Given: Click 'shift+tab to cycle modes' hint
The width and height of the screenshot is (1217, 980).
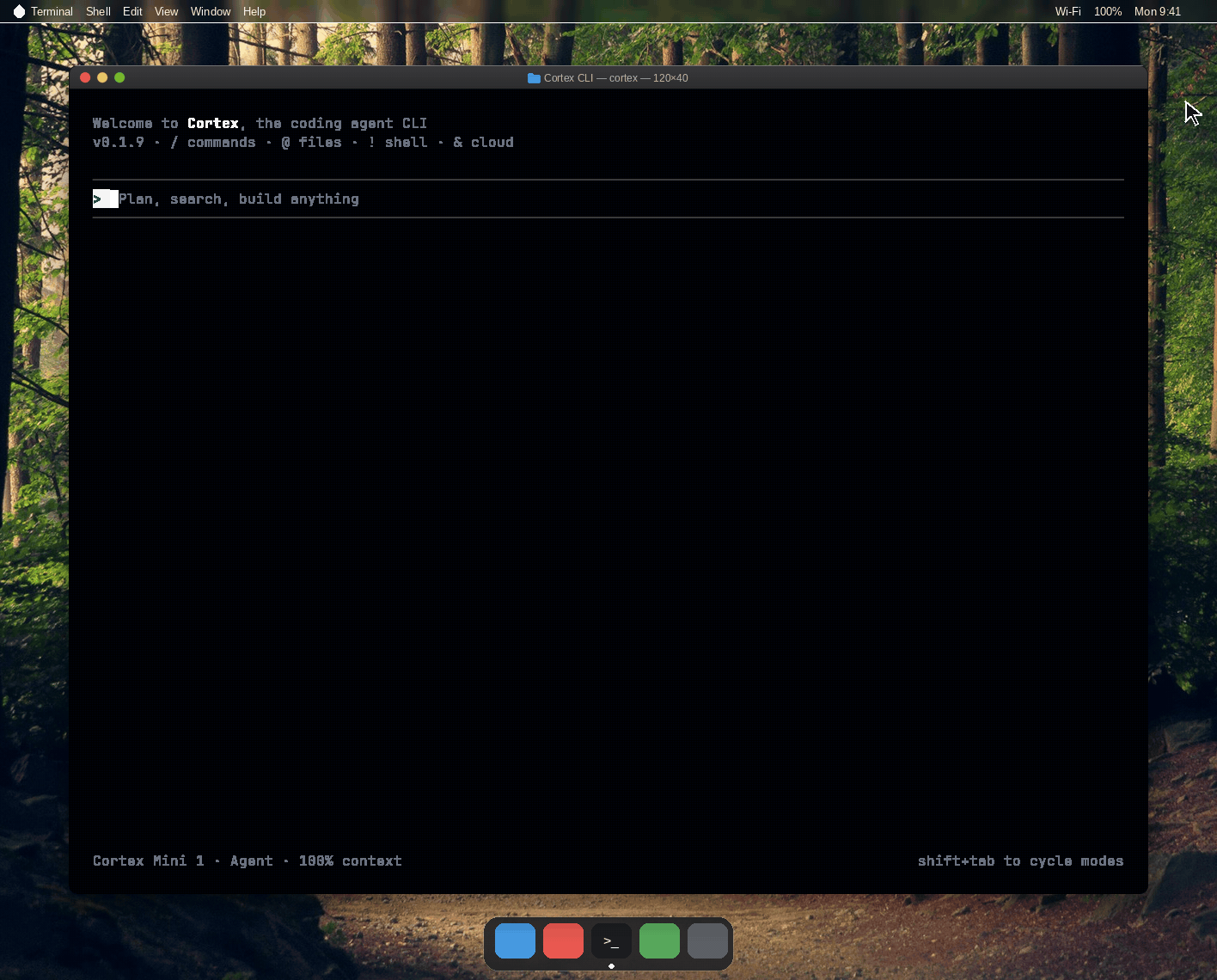Looking at the screenshot, I should pyautogui.click(x=1020, y=861).
